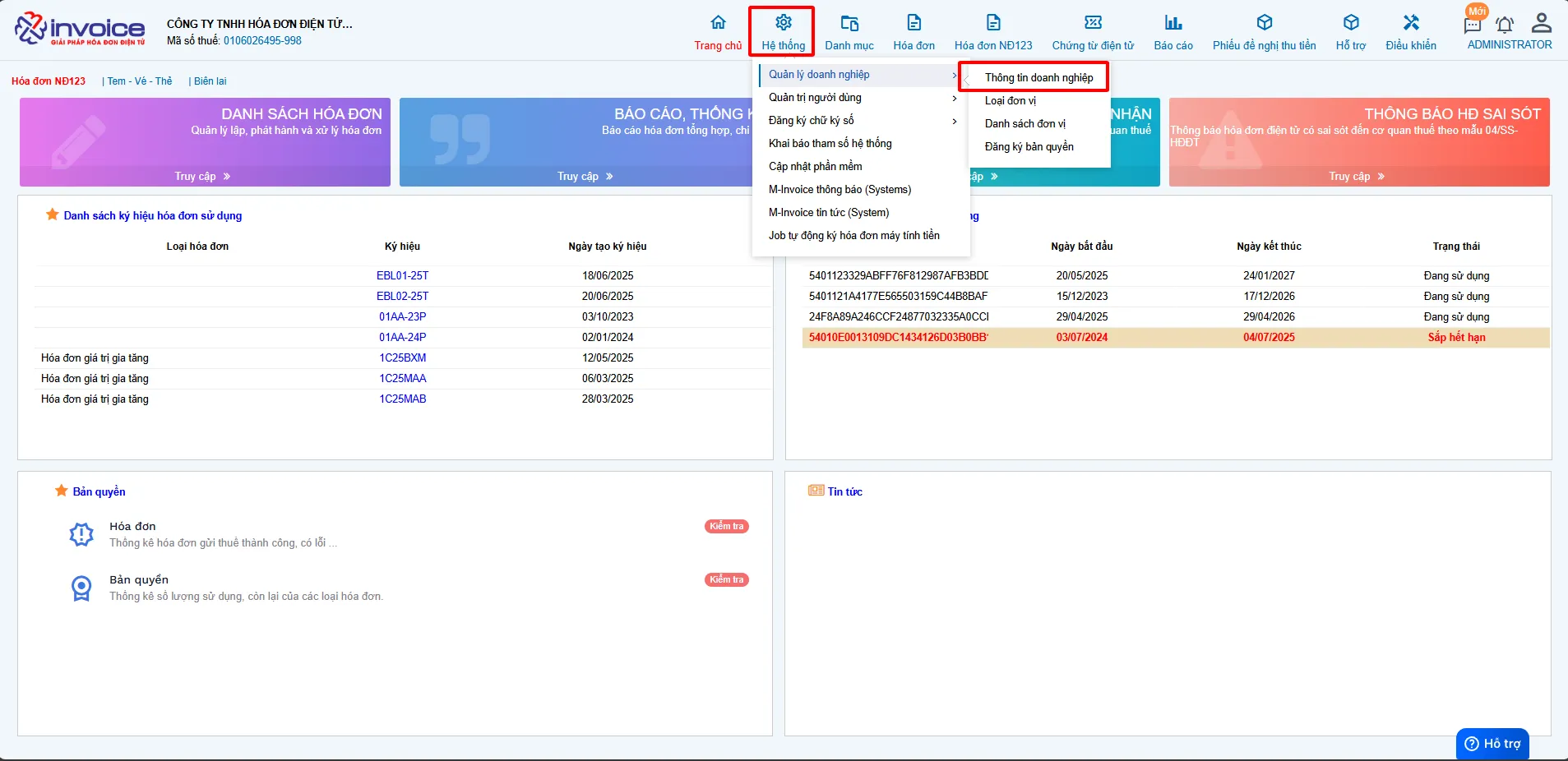Open the Danh mục icon in navbar
This screenshot has height=761, width=1568.
coord(849,23)
